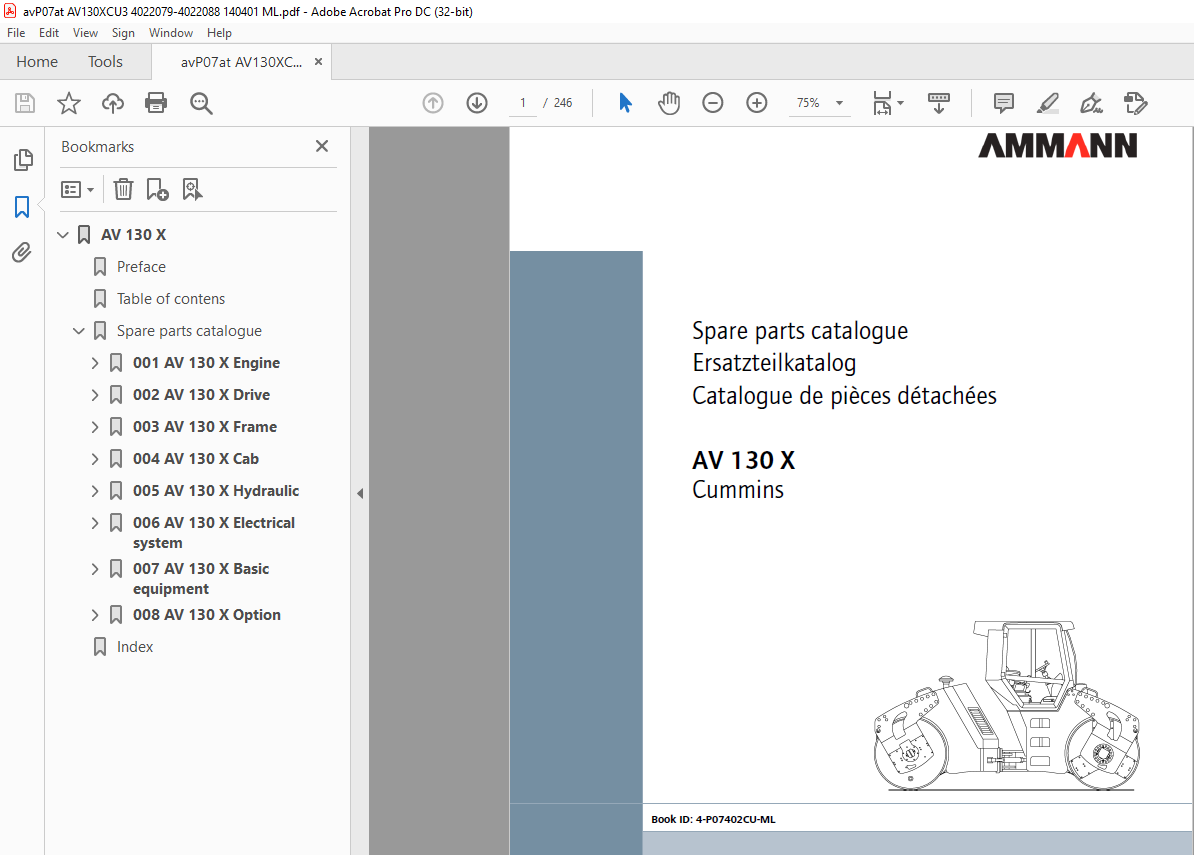Open the sign document pen tool

(x=1091, y=103)
